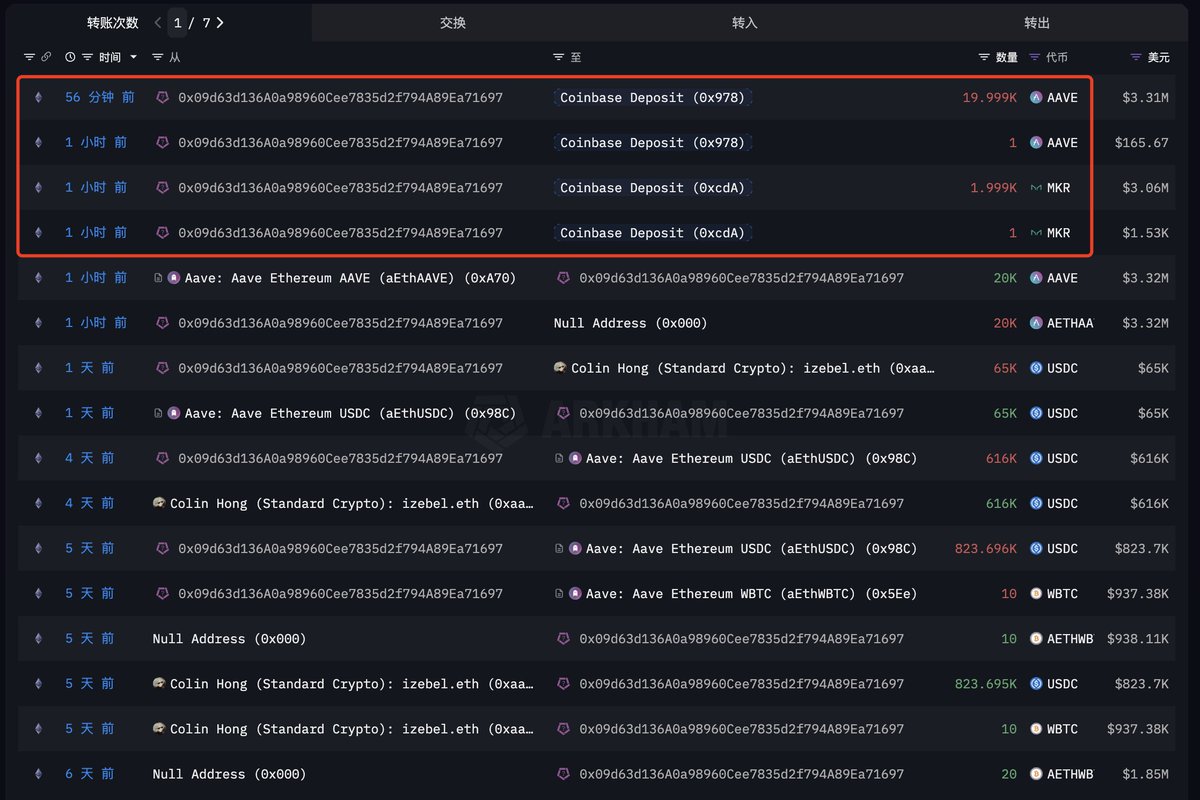Switch to the 转出 tab
This screenshot has height=800, width=1200.
1037,22
